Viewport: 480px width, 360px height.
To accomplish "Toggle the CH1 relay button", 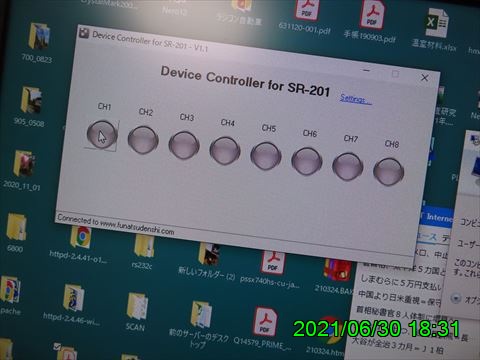I will pos(102,135).
